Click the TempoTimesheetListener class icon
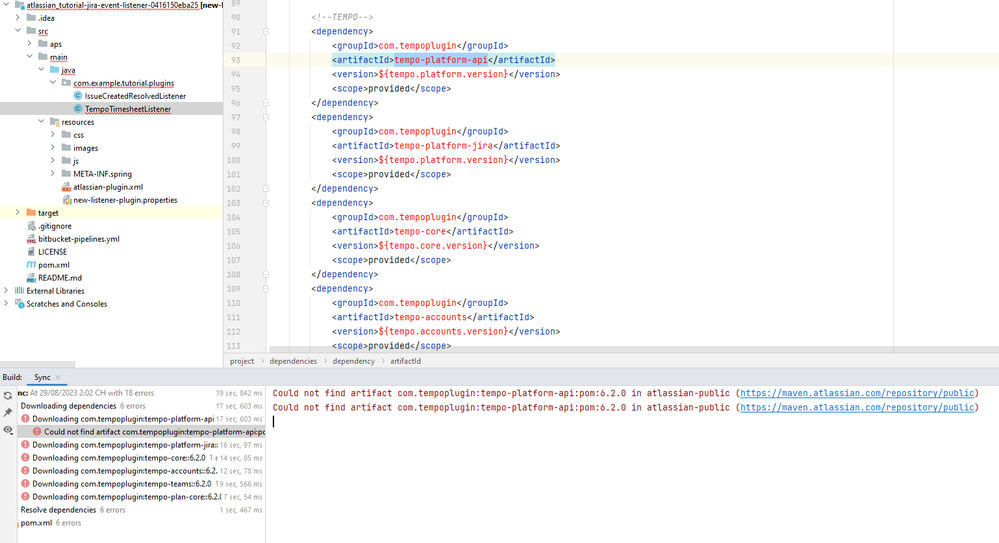The height and width of the screenshot is (543, 999). pyautogui.click(x=78, y=109)
